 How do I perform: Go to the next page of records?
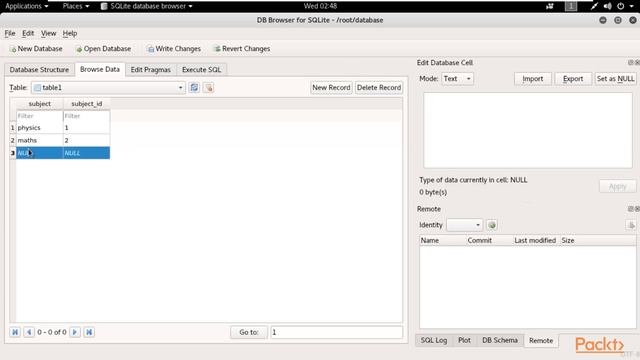75,332
